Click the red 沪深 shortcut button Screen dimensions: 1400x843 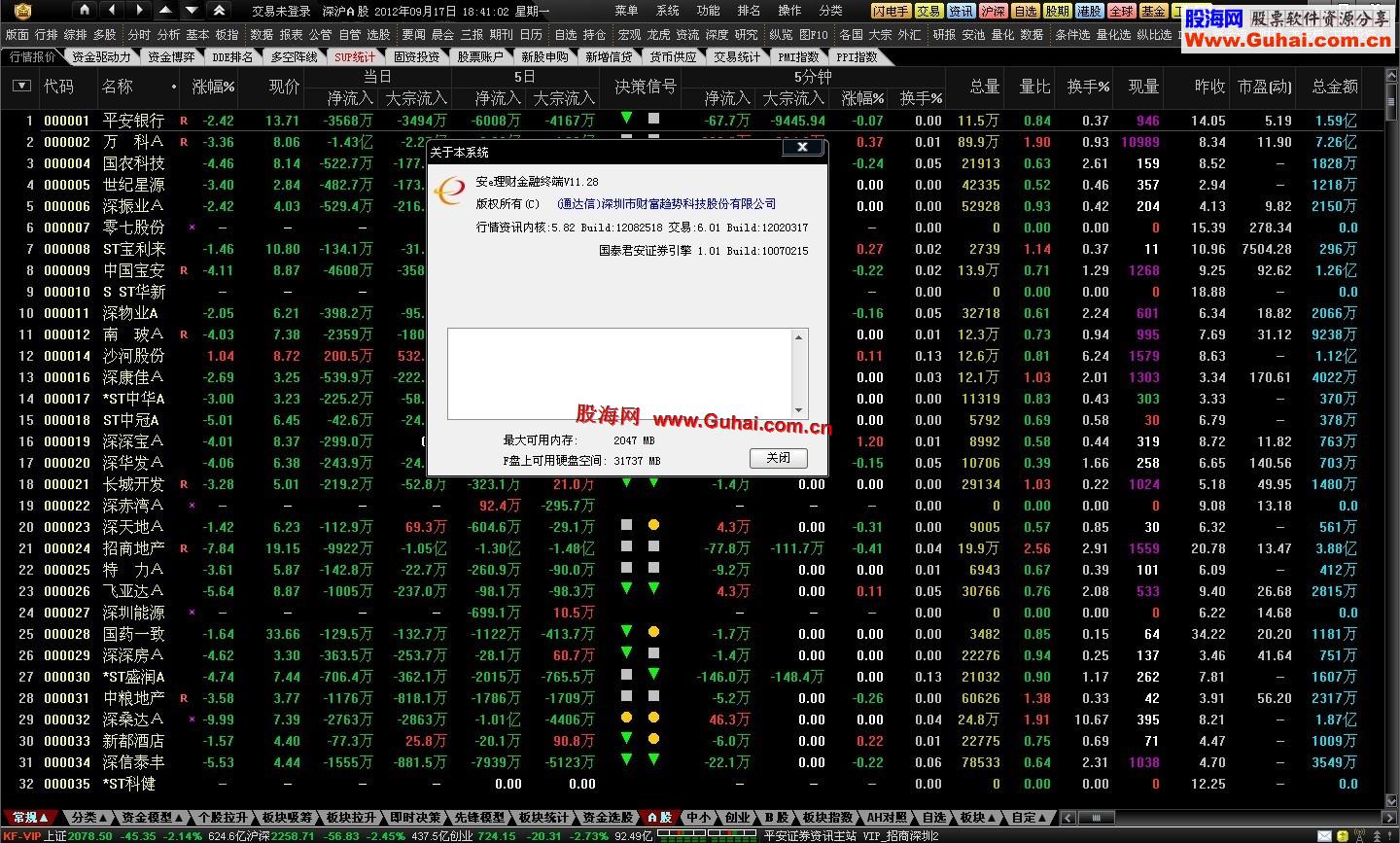coord(993,11)
